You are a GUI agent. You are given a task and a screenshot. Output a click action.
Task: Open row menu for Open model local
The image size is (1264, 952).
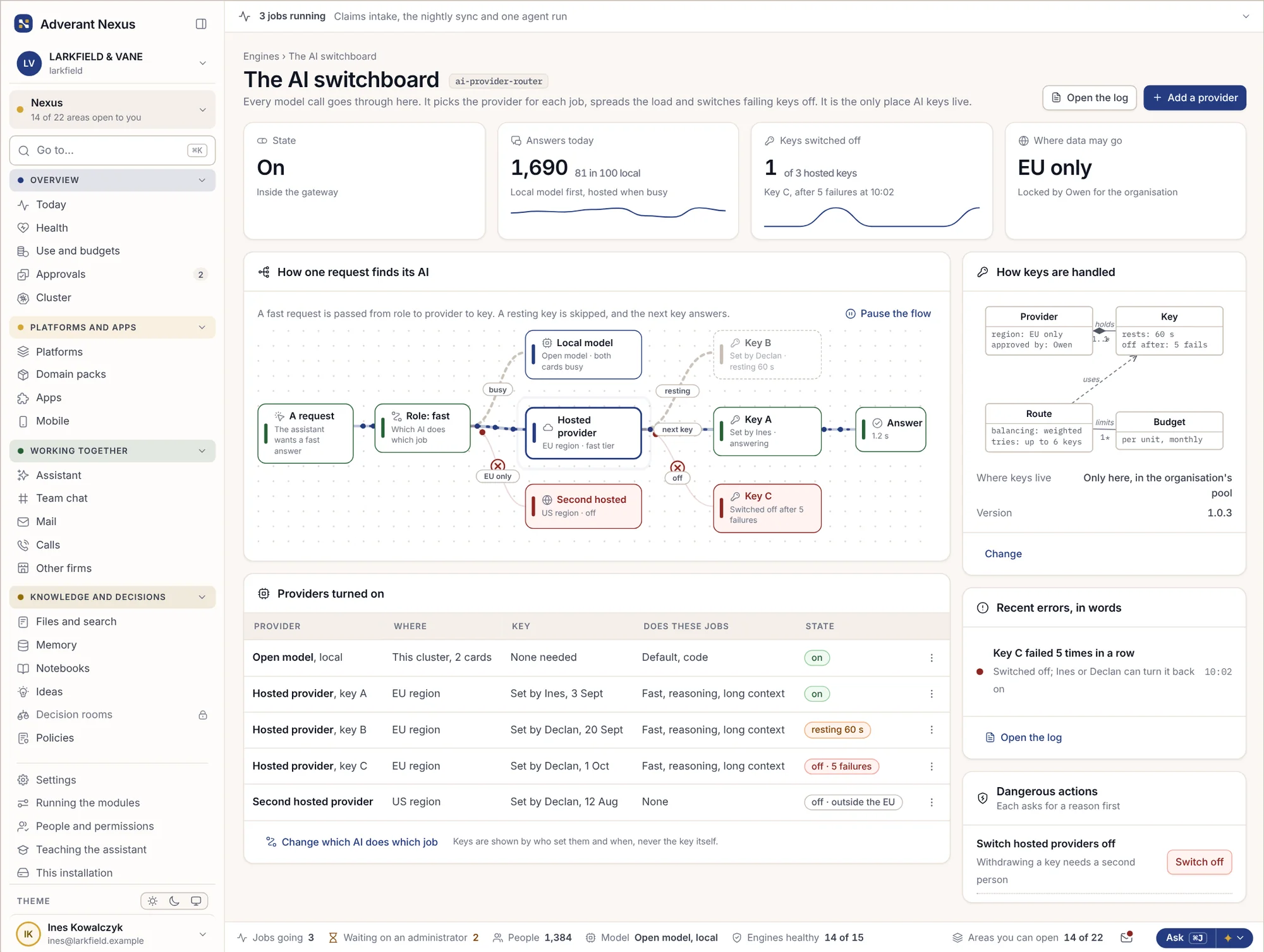click(931, 658)
